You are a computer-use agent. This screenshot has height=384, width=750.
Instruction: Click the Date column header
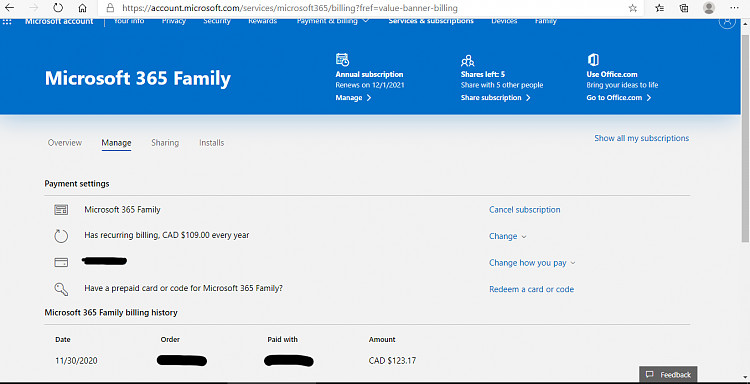(x=63, y=340)
